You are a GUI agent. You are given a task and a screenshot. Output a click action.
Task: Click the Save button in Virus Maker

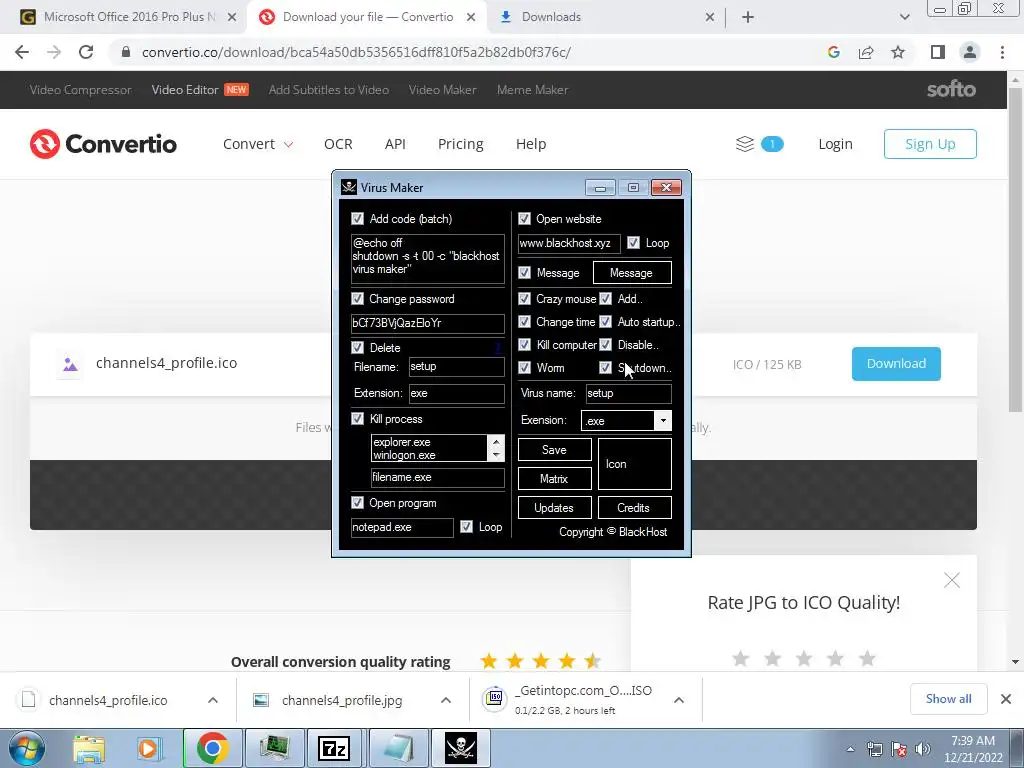coord(554,450)
